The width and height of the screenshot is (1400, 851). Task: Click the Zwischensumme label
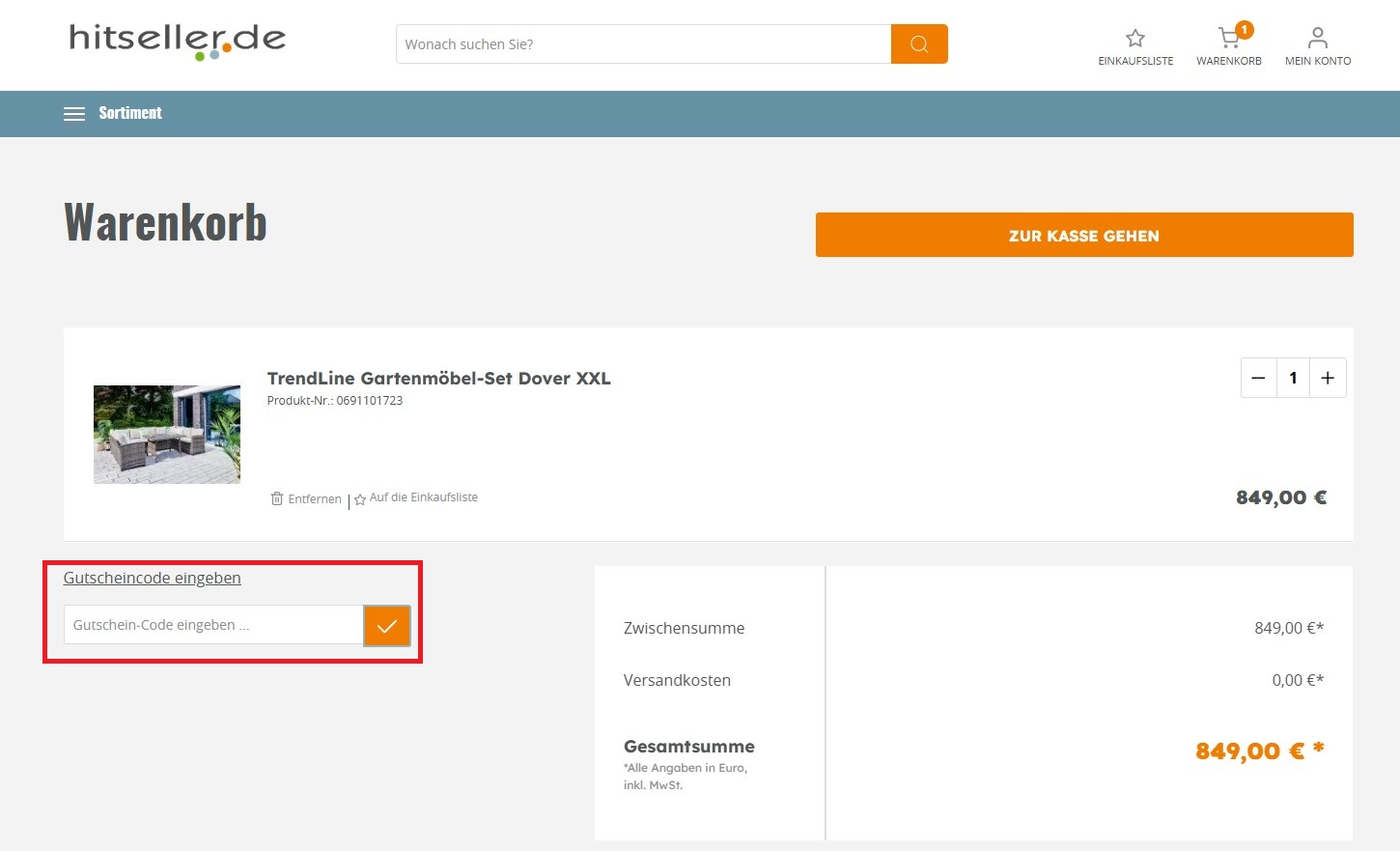[685, 628]
